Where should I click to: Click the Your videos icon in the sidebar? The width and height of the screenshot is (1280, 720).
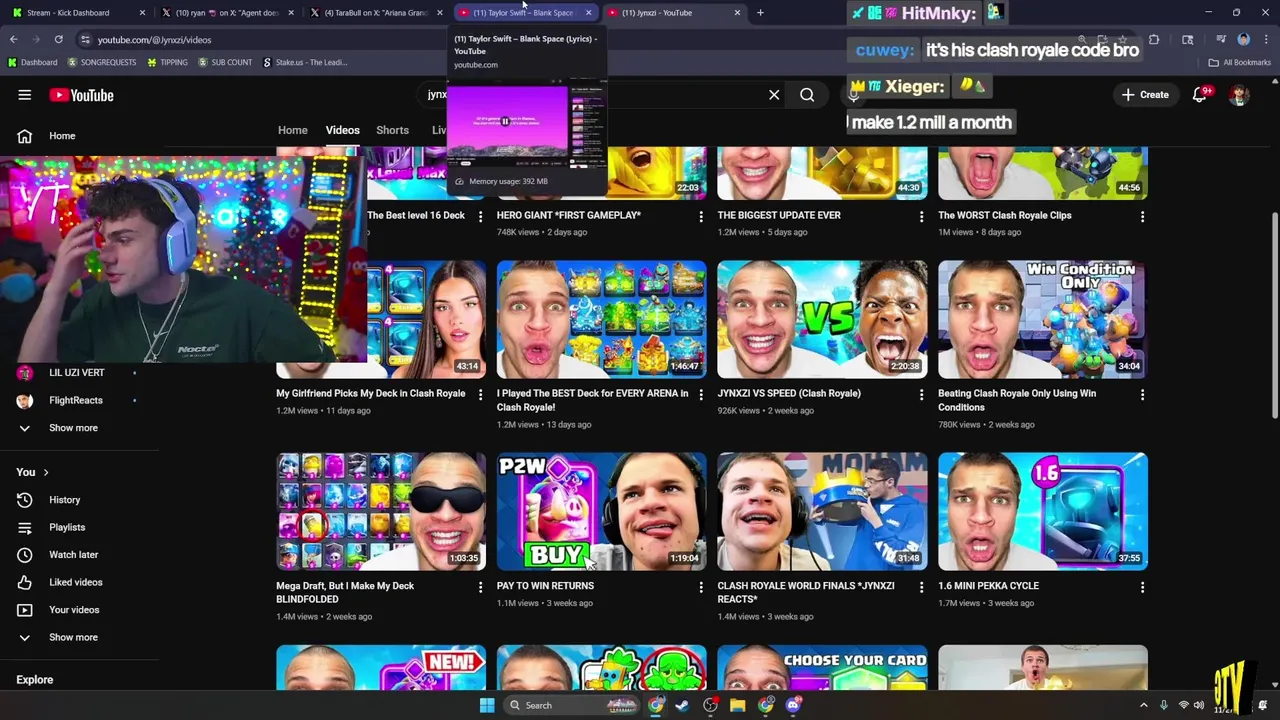click(x=25, y=610)
